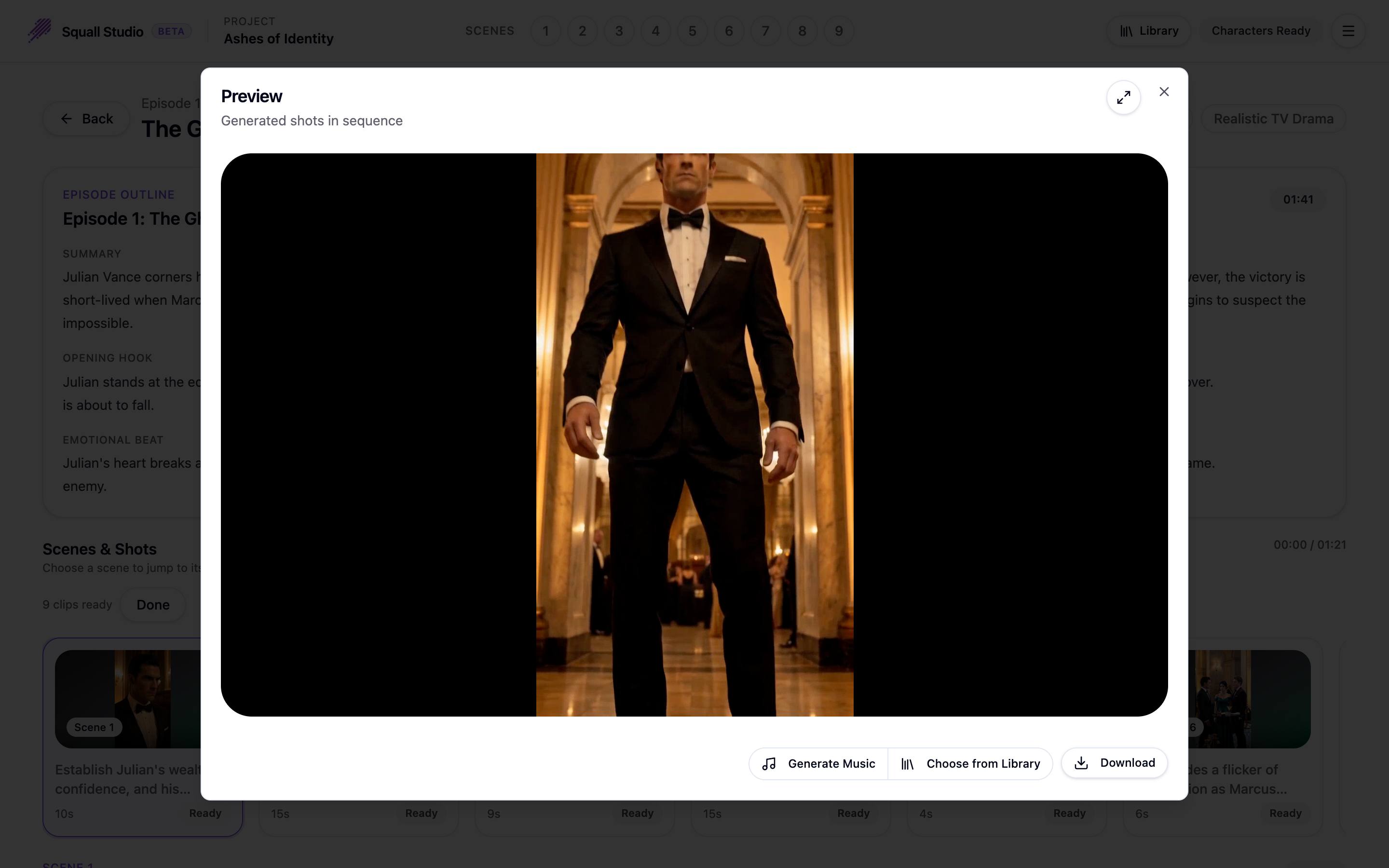1389x868 pixels.
Task: Click the Ashes of Identity project name
Action: 278,39
